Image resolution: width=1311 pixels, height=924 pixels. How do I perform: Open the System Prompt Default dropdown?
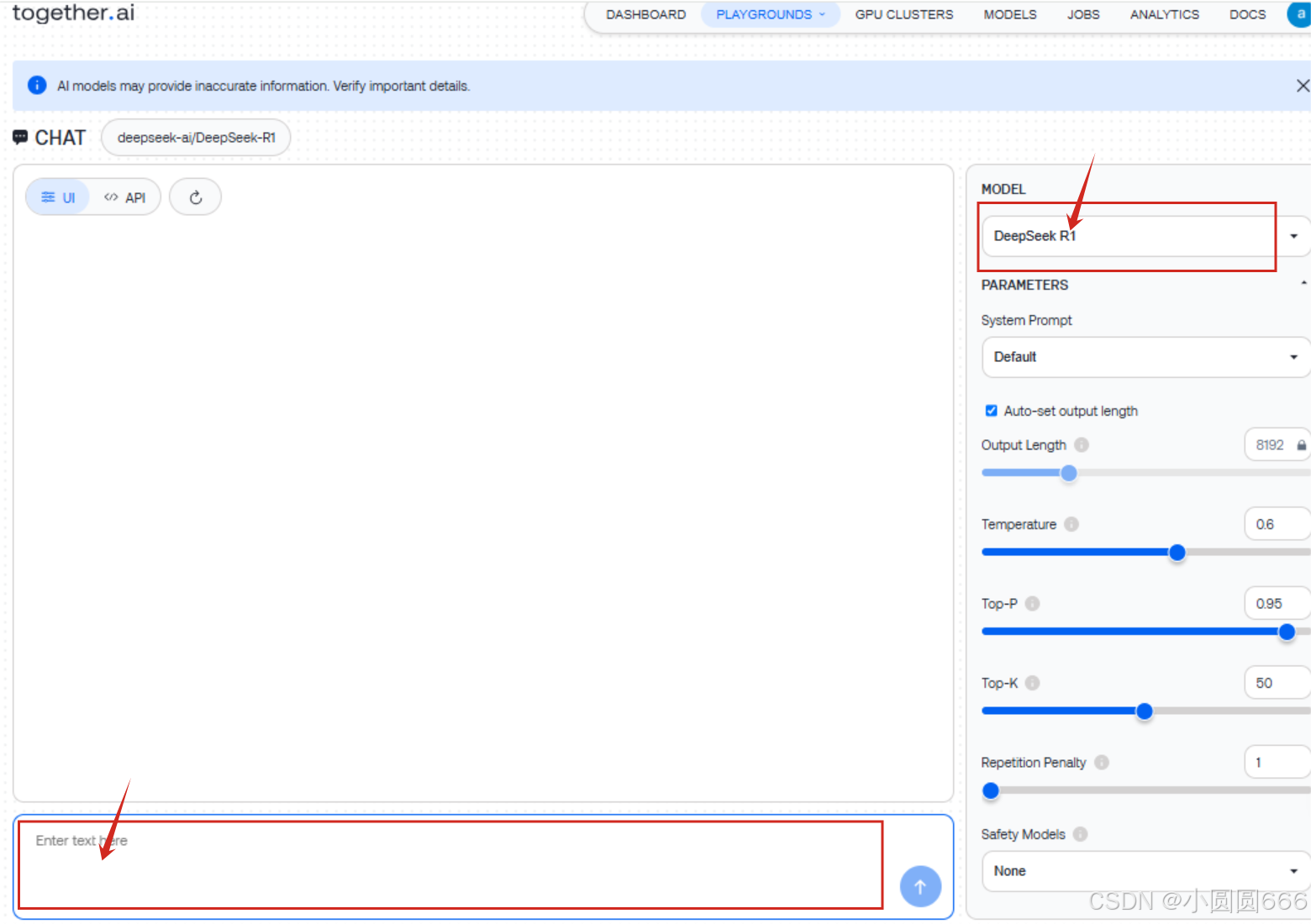[x=1146, y=357]
